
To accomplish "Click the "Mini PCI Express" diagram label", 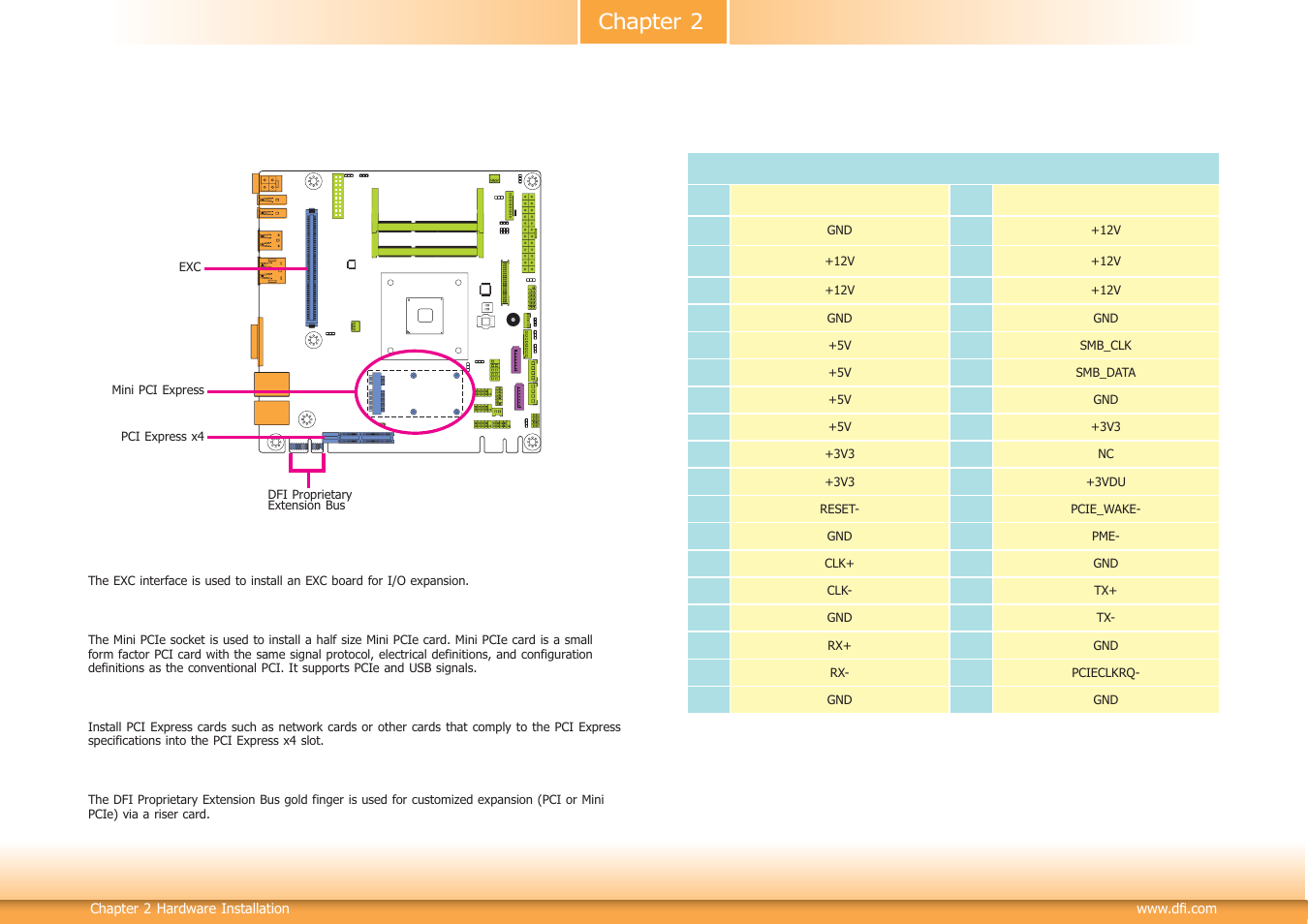I will pos(158,390).
